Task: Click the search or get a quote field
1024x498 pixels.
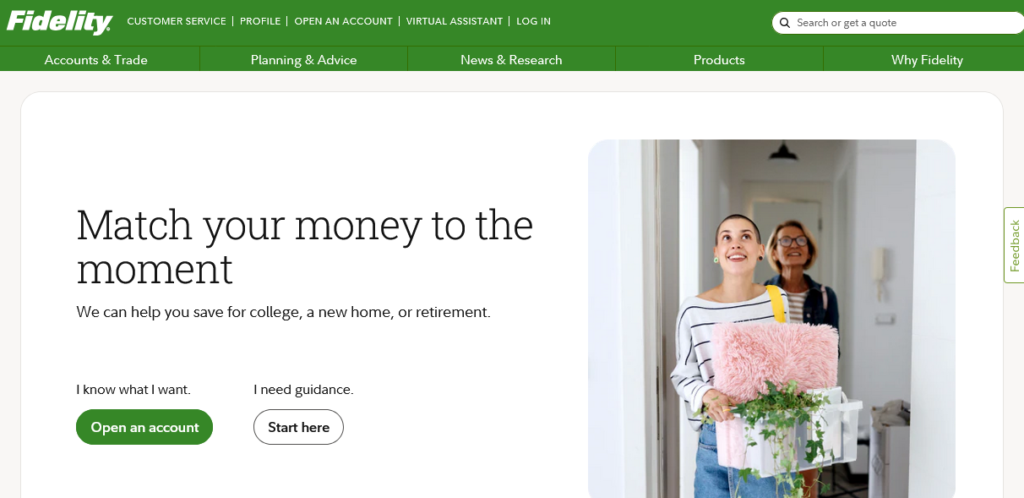Action: click(898, 23)
